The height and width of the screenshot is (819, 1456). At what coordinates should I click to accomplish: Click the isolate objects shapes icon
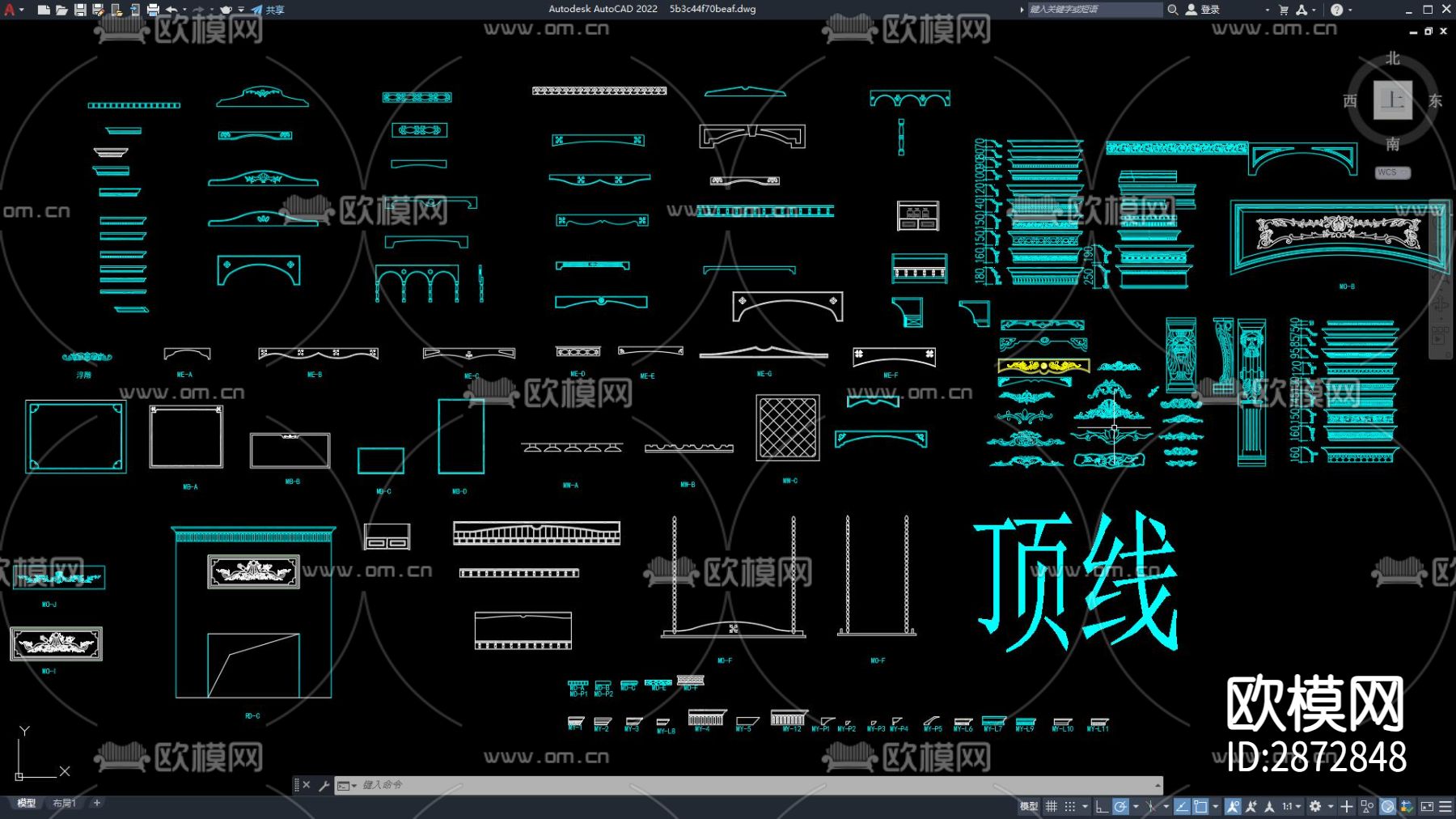point(1367,806)
